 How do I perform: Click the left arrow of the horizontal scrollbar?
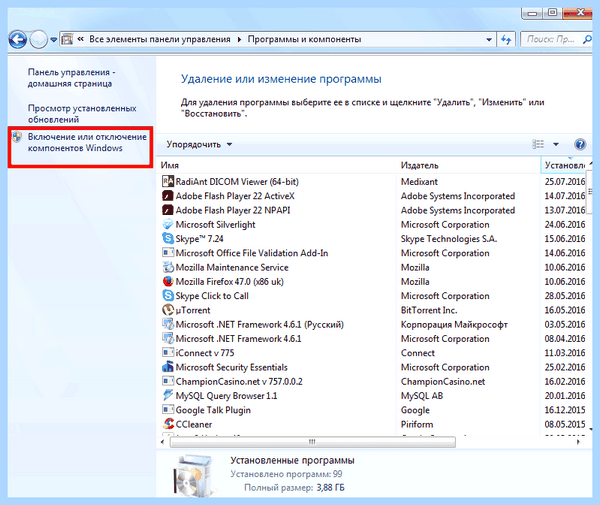tap(163, 442)
